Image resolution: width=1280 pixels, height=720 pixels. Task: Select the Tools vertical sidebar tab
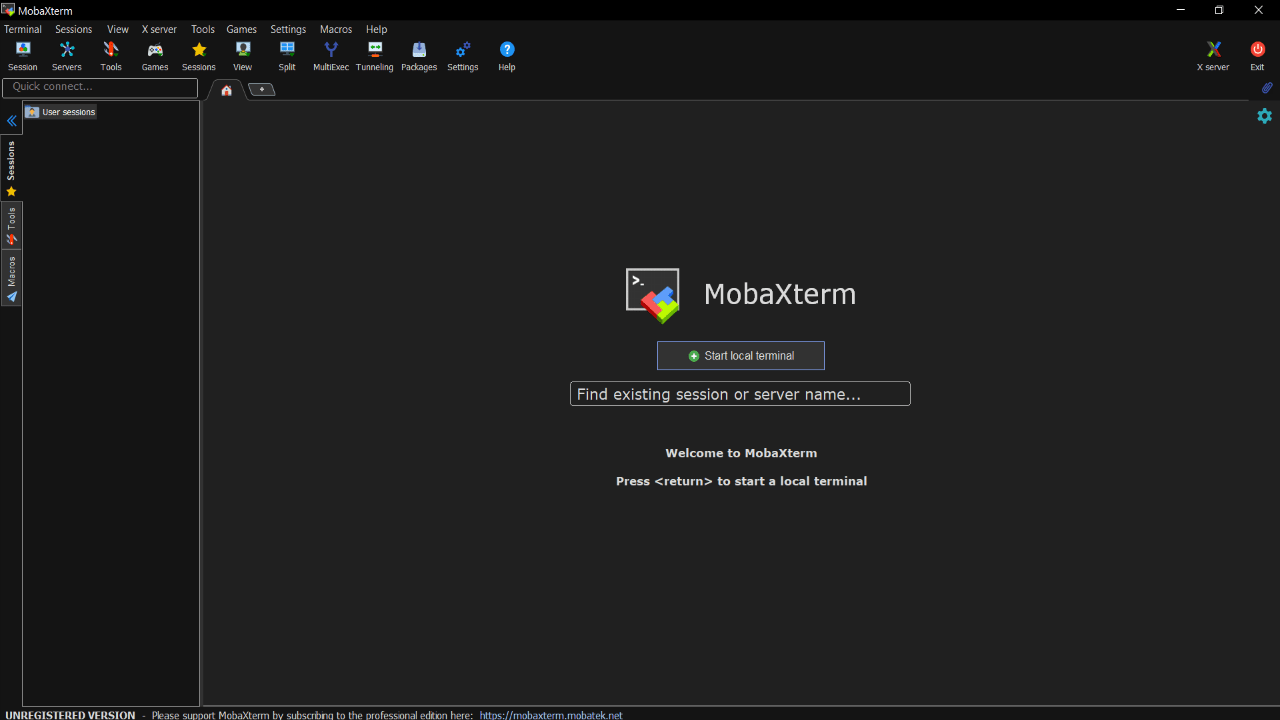(11, 226)
